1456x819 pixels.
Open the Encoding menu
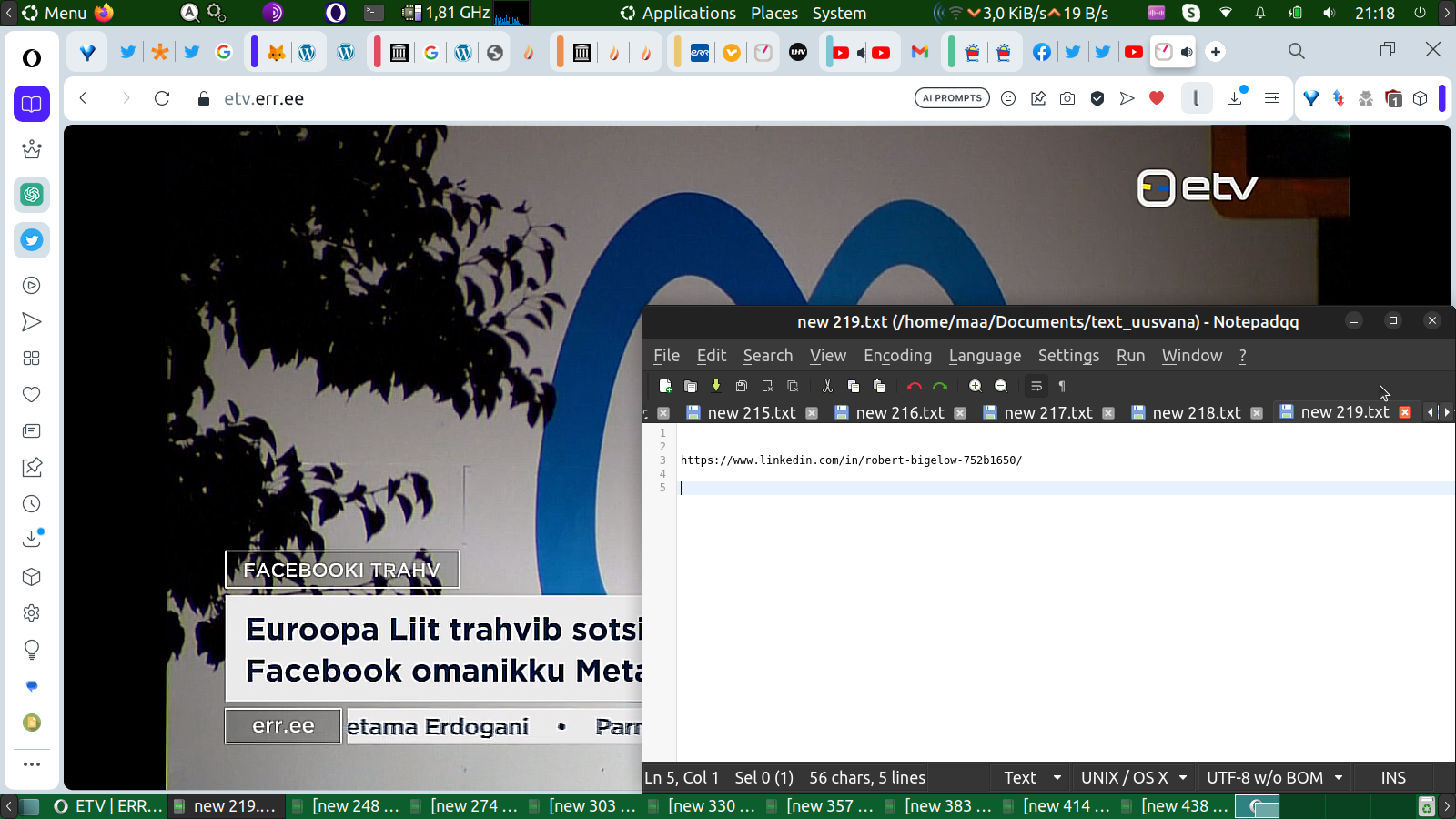coord(897,356)
